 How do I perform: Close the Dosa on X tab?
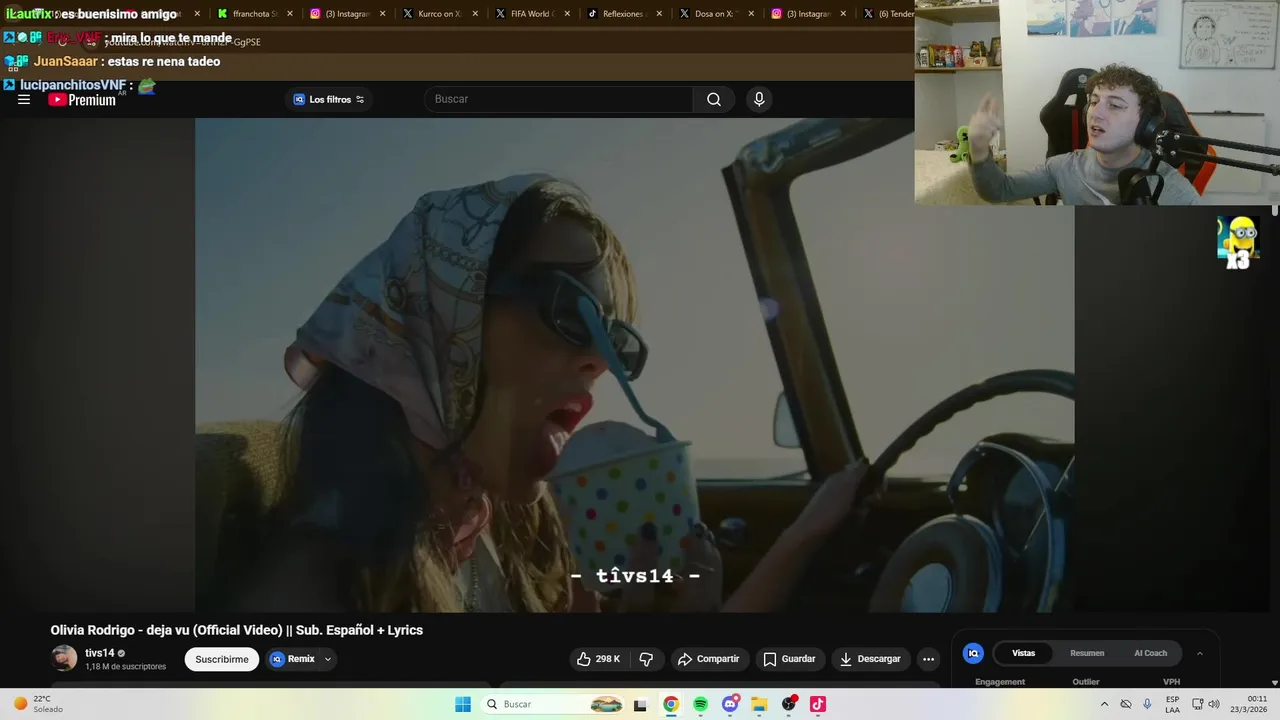(752, 14)
